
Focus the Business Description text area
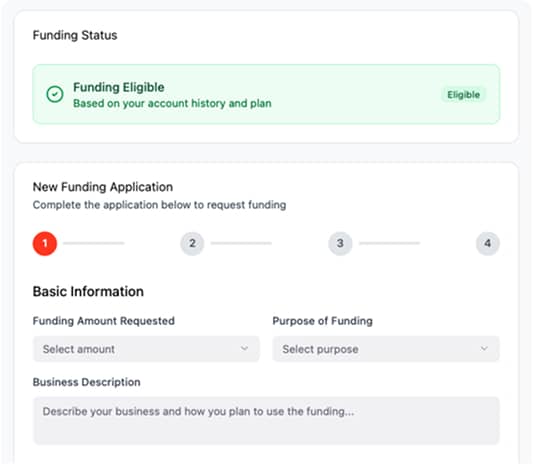pos(266,420)
